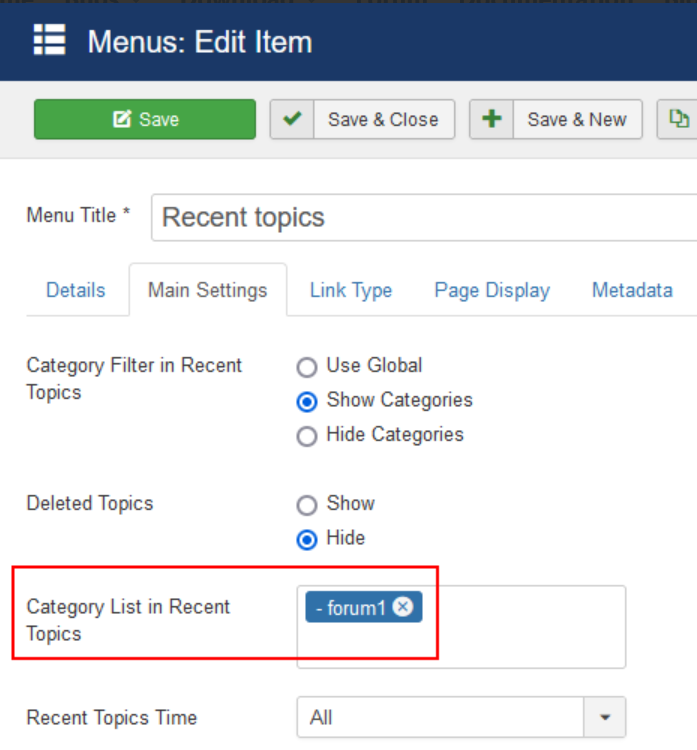Image resolution: width=697 pixels, height=750 pixels.
Task: Choose the Show Categories radio option
Action: [308, 401]
